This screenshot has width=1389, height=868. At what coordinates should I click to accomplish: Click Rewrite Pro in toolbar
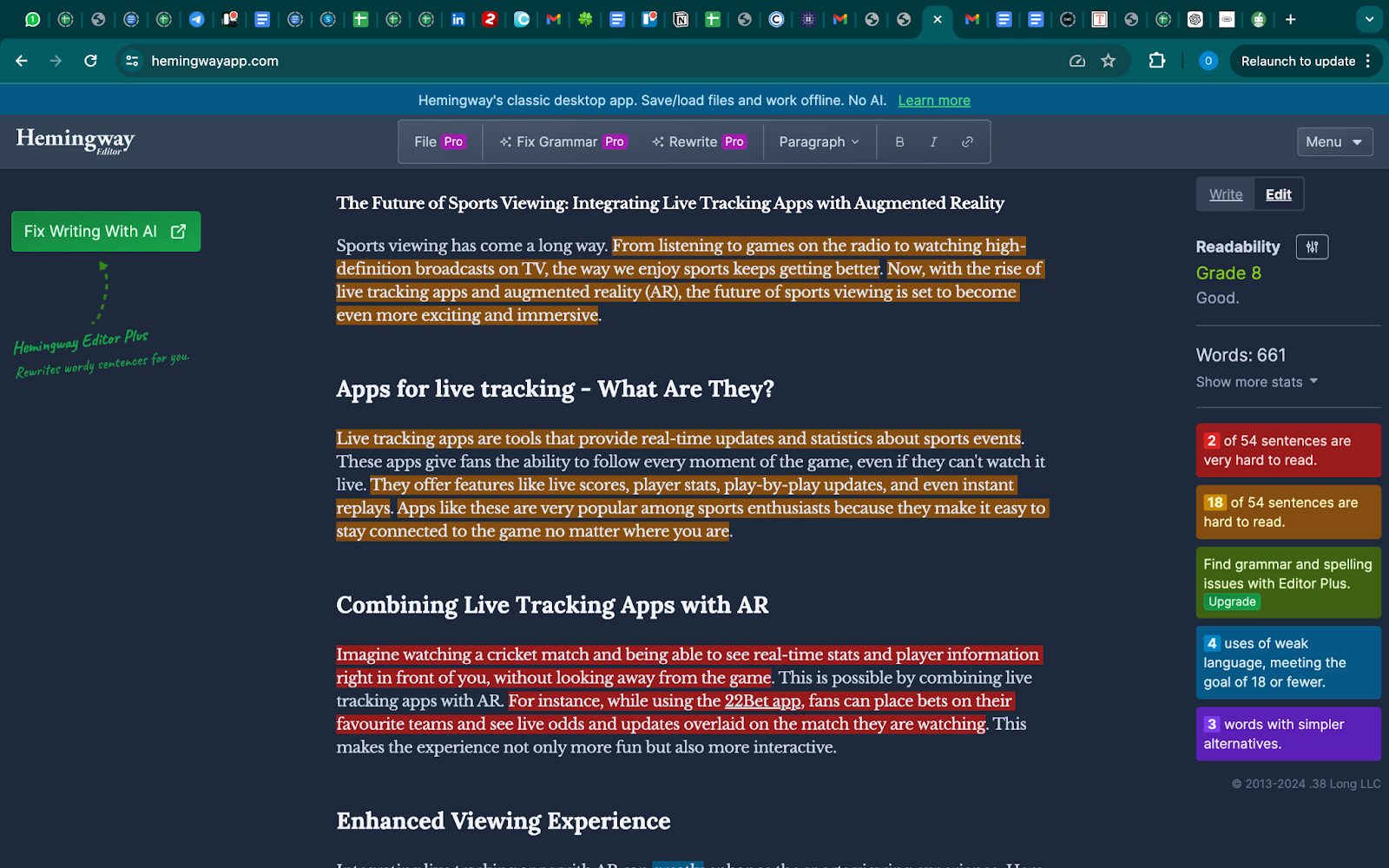(699, 141)
